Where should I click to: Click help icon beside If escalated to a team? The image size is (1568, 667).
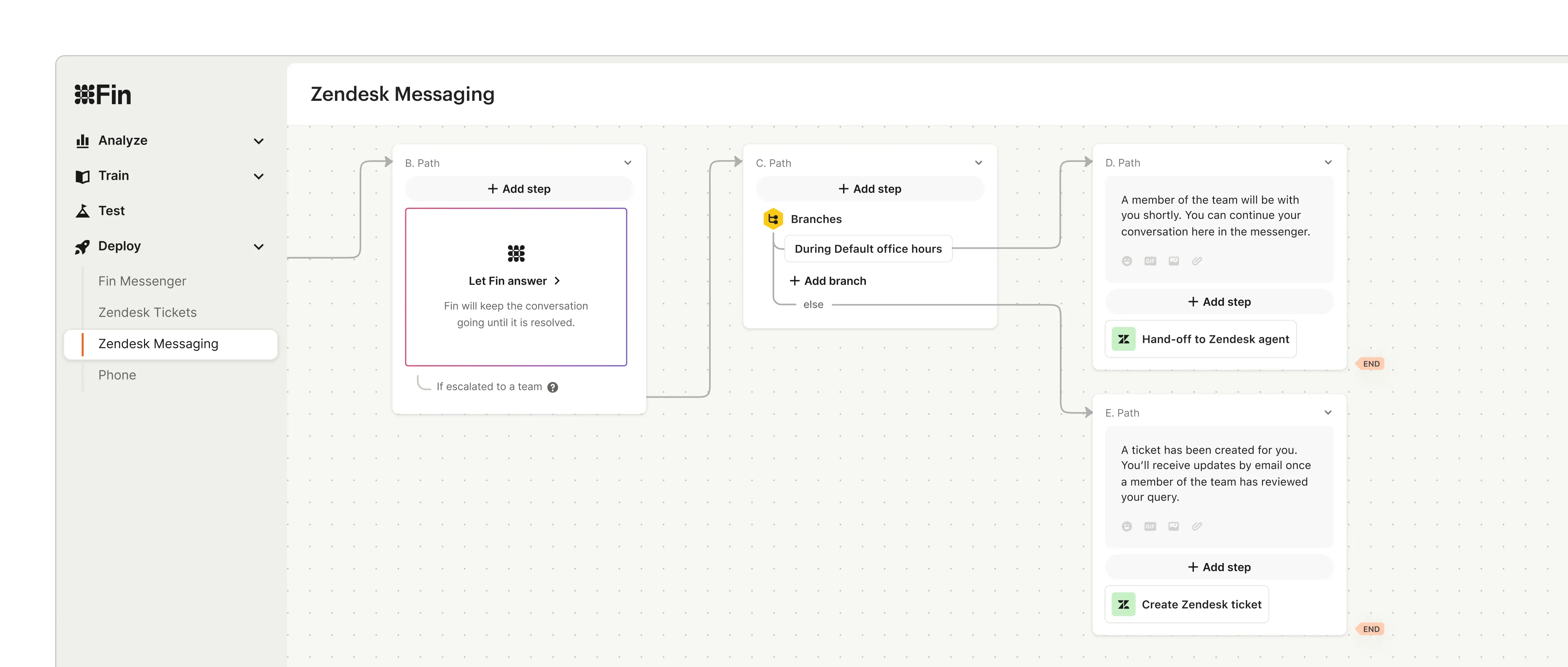point(553,387)
